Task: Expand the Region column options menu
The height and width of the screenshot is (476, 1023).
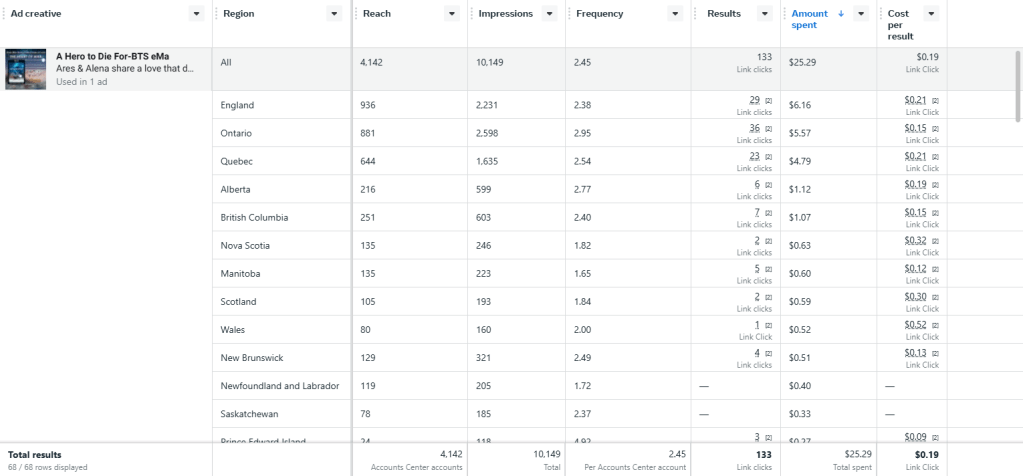Action: point(334,14)
